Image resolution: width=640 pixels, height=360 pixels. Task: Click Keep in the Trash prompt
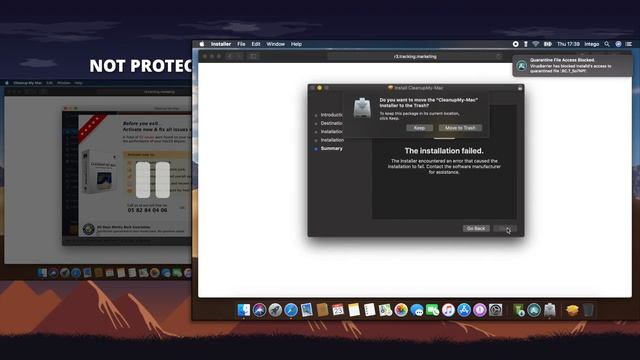click(x=419, y=128)
